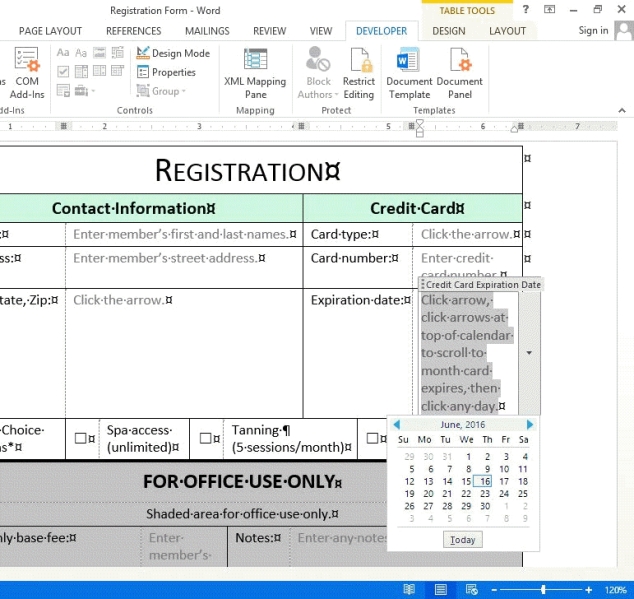Select DEVELOPER tab
Screen dimensions: 634x599
(x=381, y=31)
